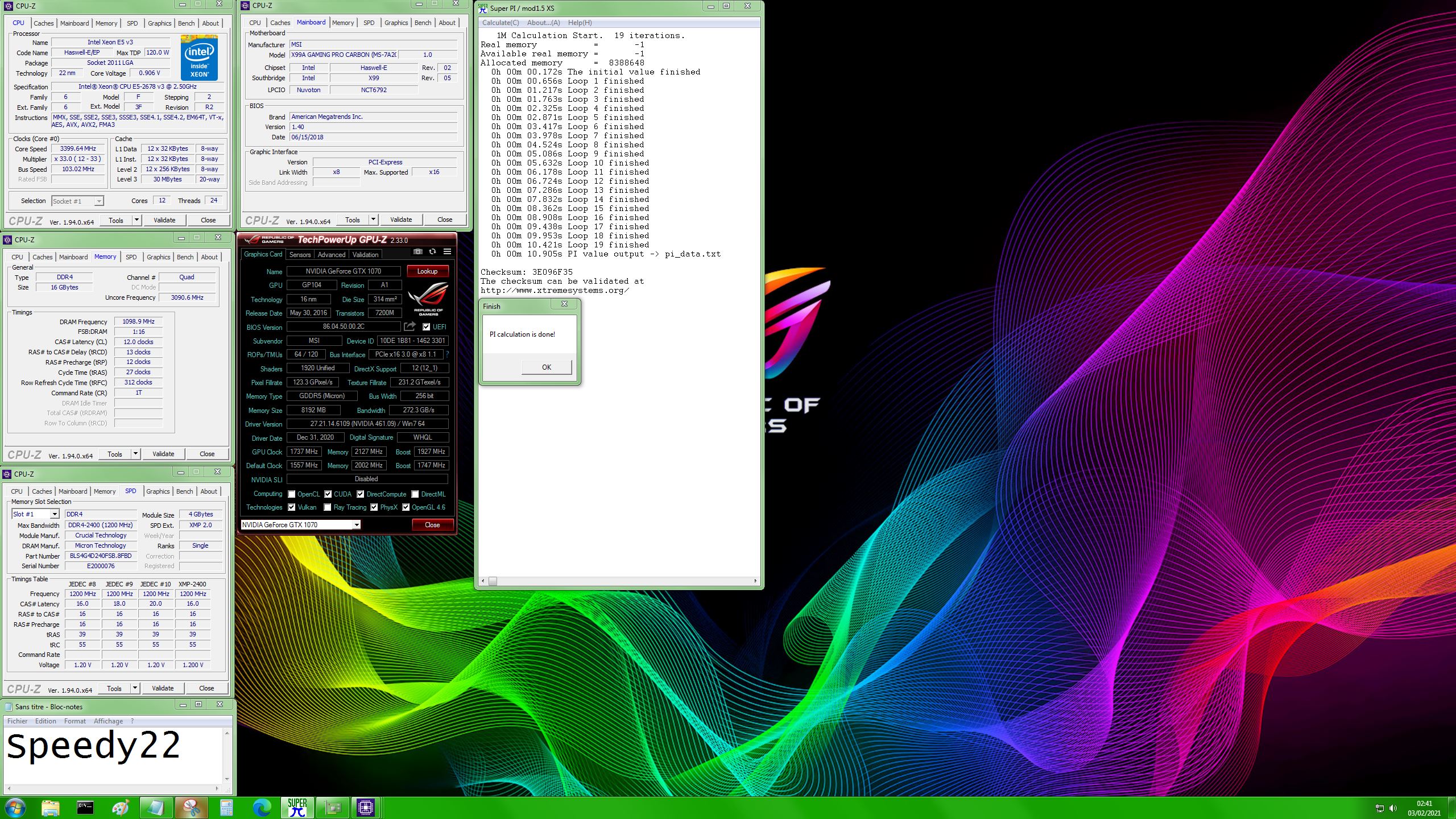Expand Tools arrow in CPU-Z Mainboard window
Viewport: 1456px width, 819px height.
[373, 220]
